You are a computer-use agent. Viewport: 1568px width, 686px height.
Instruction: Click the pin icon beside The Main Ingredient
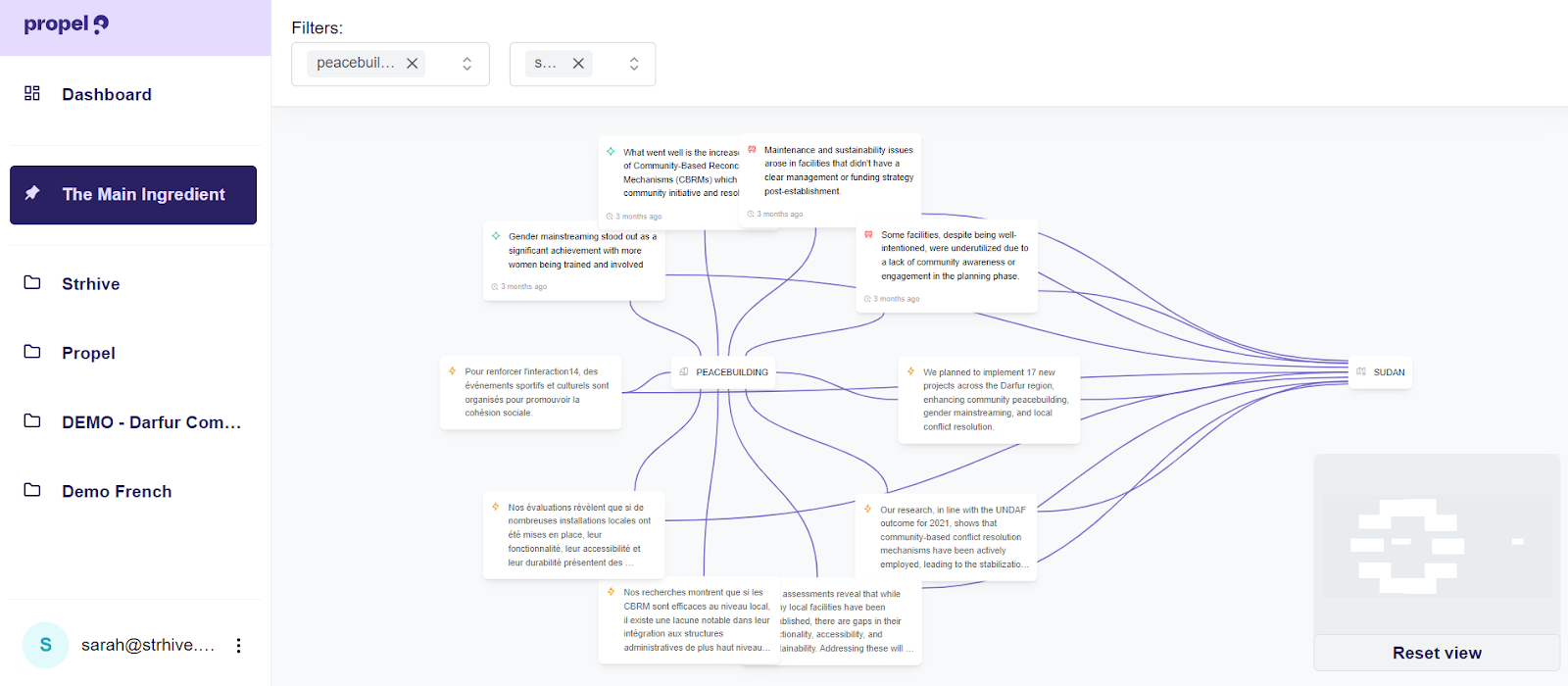(32, 193)
